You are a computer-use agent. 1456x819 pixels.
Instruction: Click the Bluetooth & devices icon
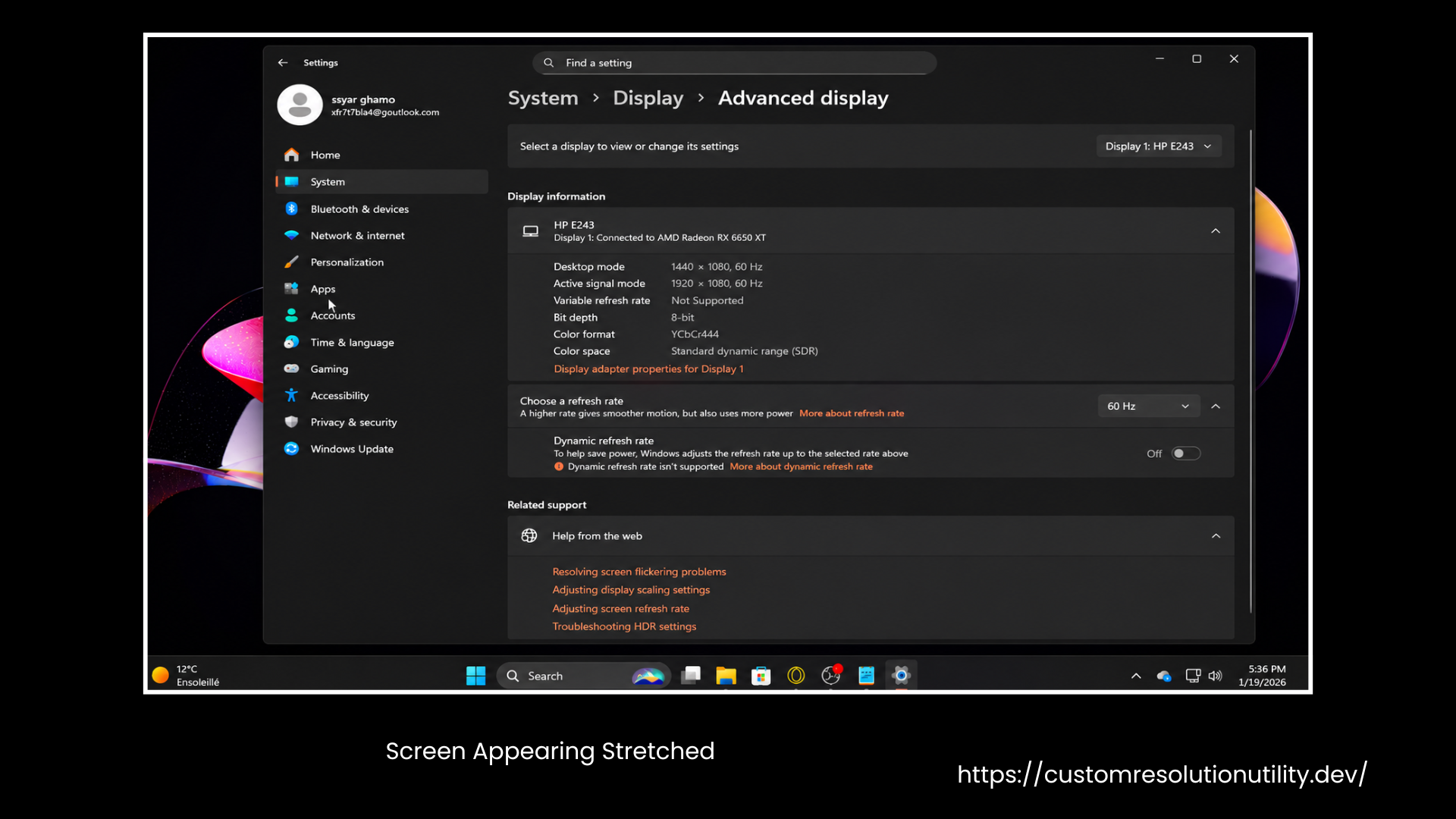coord(291,209)
